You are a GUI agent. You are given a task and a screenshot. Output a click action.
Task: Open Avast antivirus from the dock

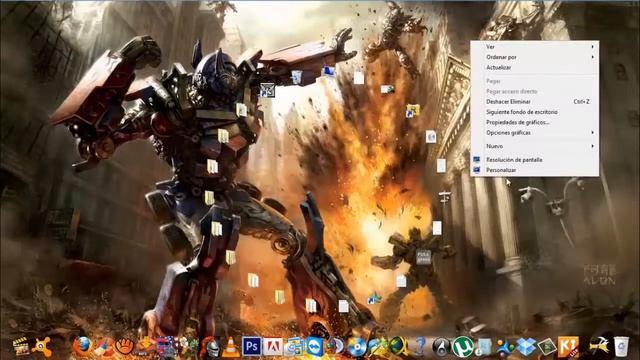pos(42,347)
